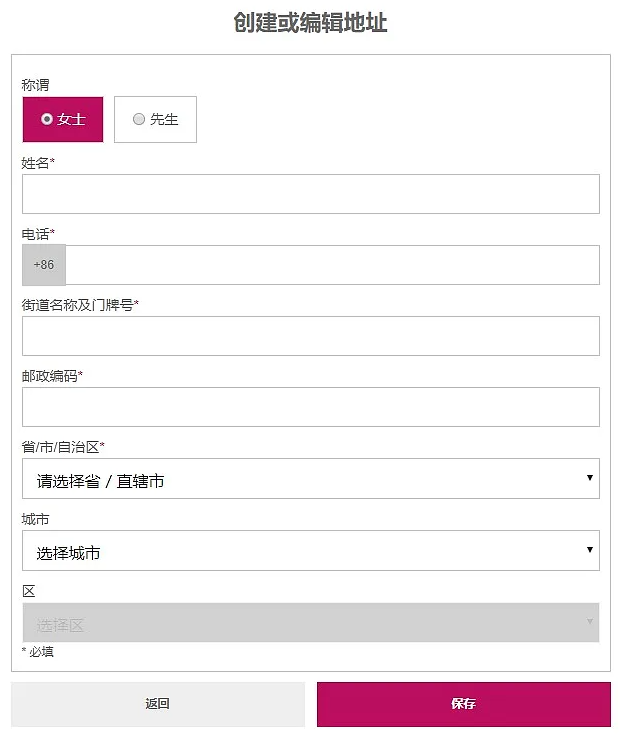
Task: Click the 称谓 label
Action: [x=35, y=85]
